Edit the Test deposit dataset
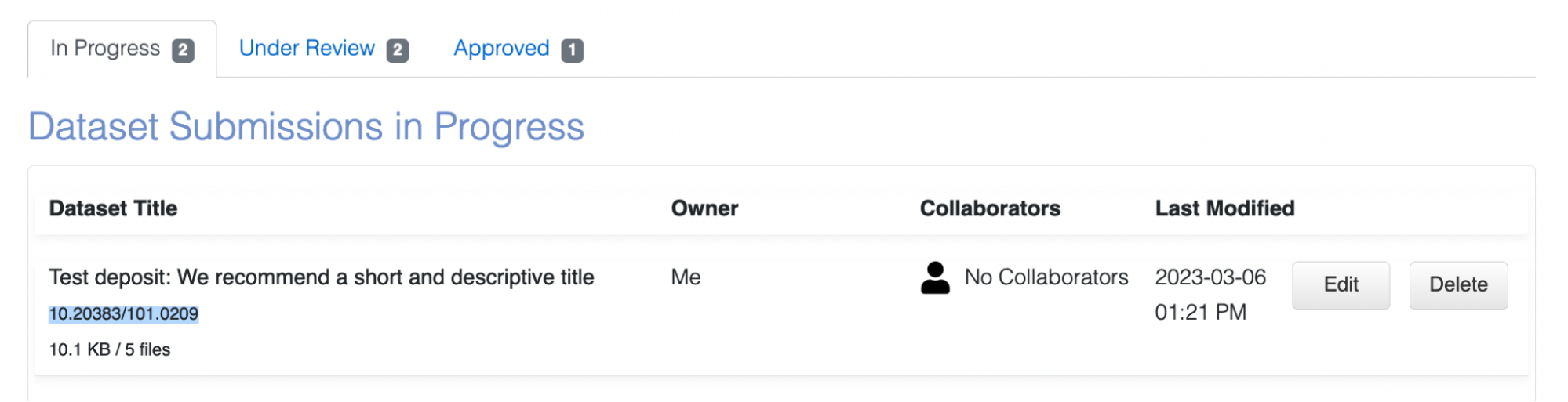This screenshot has width=1568, height=402. pyautogui.click(x=1341, y=285)
